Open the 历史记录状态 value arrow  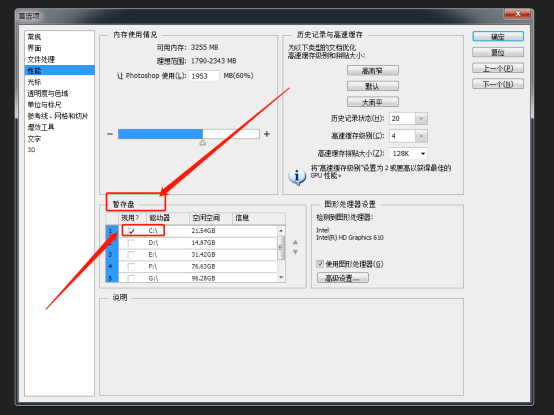(x=421, y=119)
